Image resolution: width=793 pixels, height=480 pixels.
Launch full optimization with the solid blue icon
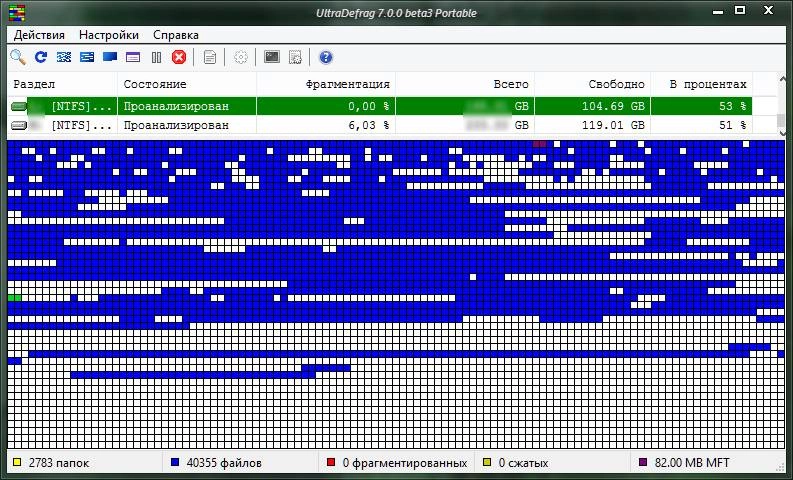pos(110,57)
